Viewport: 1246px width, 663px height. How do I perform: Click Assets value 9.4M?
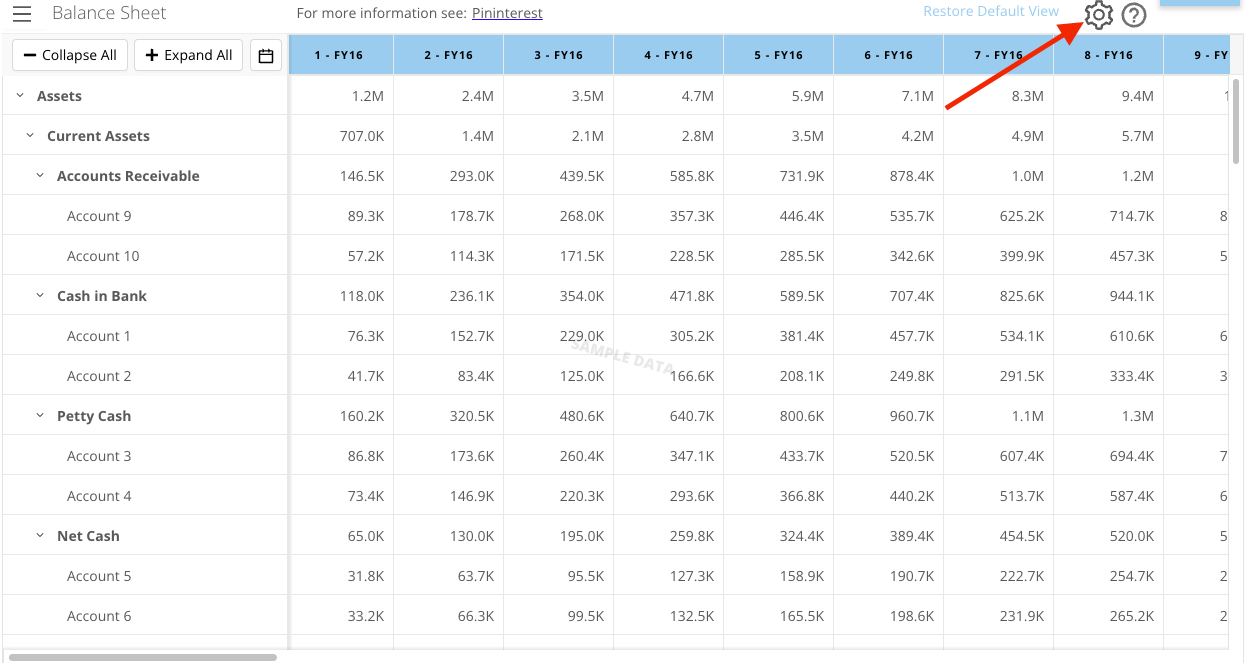point(1138,96)
